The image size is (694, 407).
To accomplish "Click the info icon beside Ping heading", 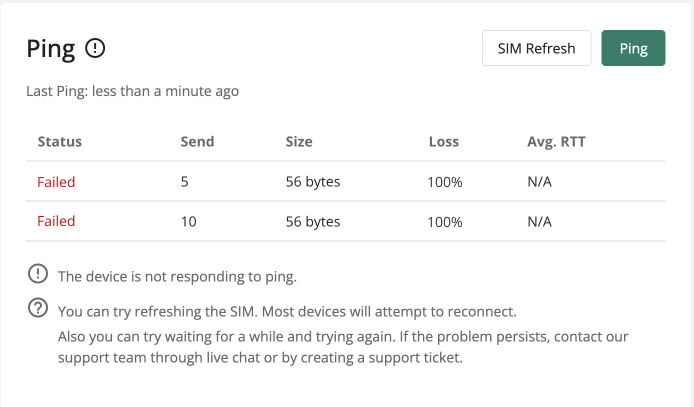I will 95,48.
